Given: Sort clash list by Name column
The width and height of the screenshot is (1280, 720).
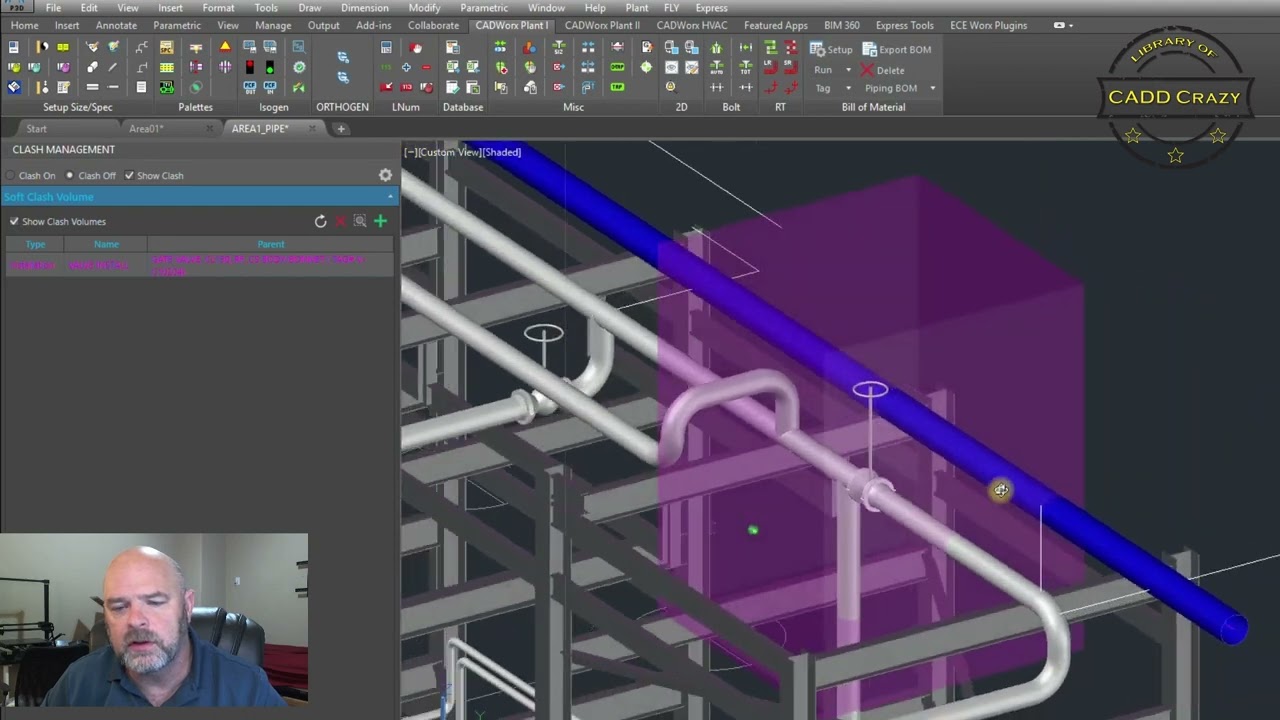Looking at the screenshot, I should (x=106, y=244).
